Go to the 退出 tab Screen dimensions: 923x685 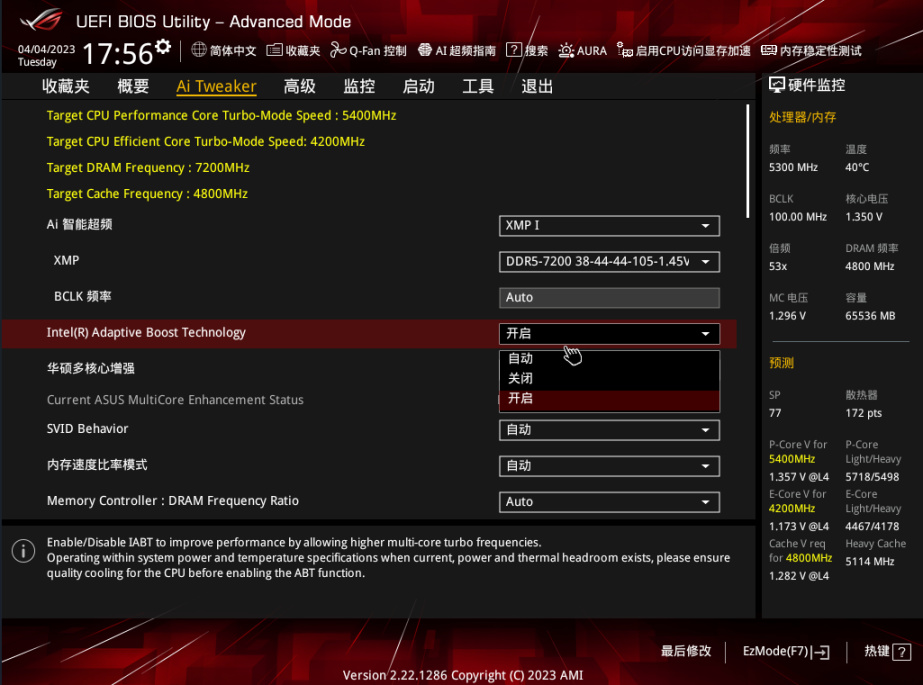tap(537, 87)
